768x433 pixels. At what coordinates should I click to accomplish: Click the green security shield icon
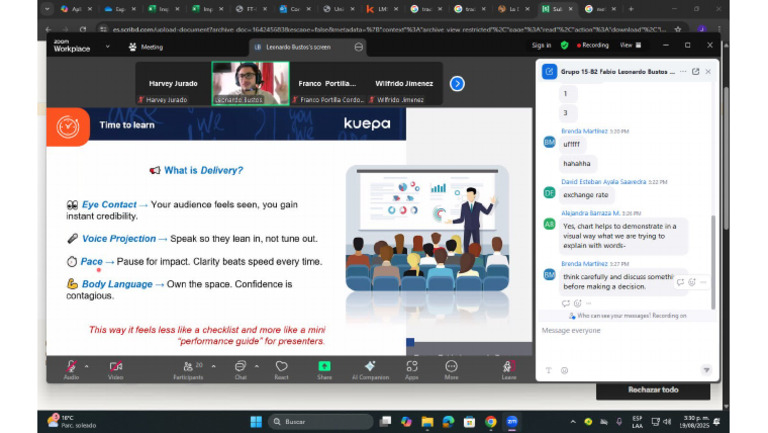click(564, 45)
